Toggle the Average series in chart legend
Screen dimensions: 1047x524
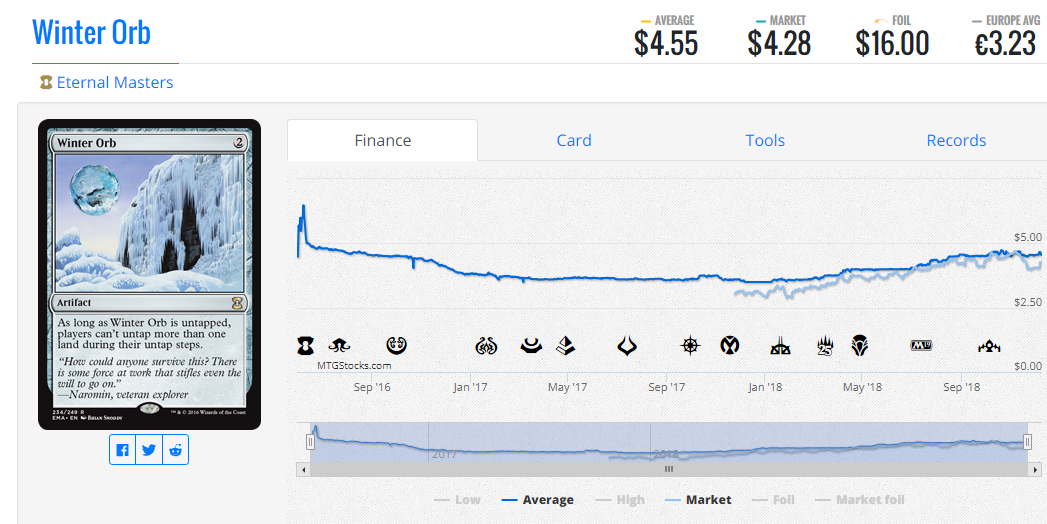point(538,499)
